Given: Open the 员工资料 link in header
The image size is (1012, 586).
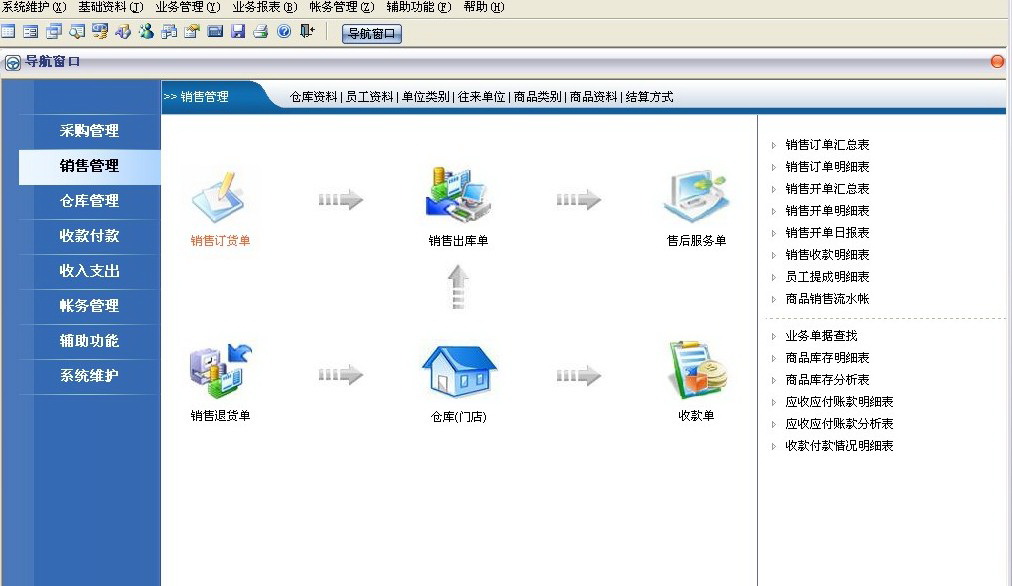Looking at the screenshot, I should [369, 97].
